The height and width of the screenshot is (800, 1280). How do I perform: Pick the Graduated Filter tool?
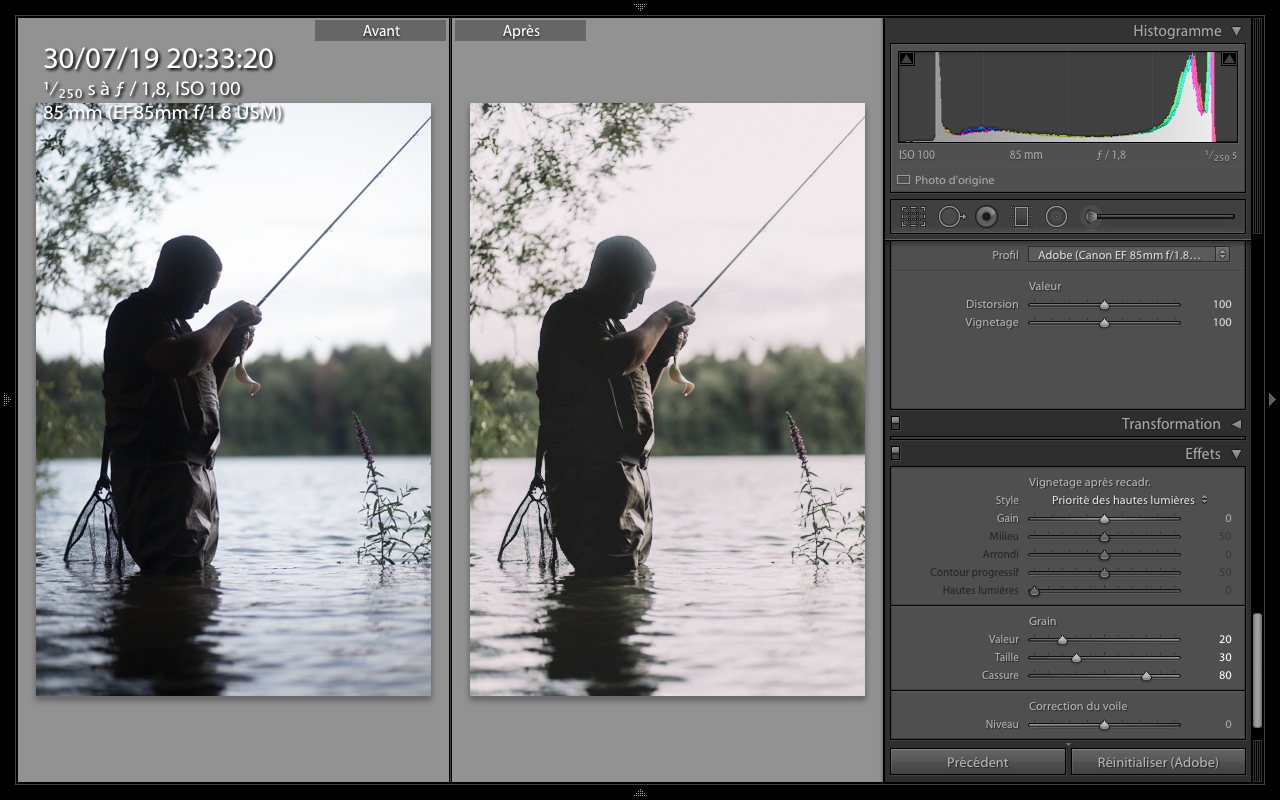[1021, 216]
